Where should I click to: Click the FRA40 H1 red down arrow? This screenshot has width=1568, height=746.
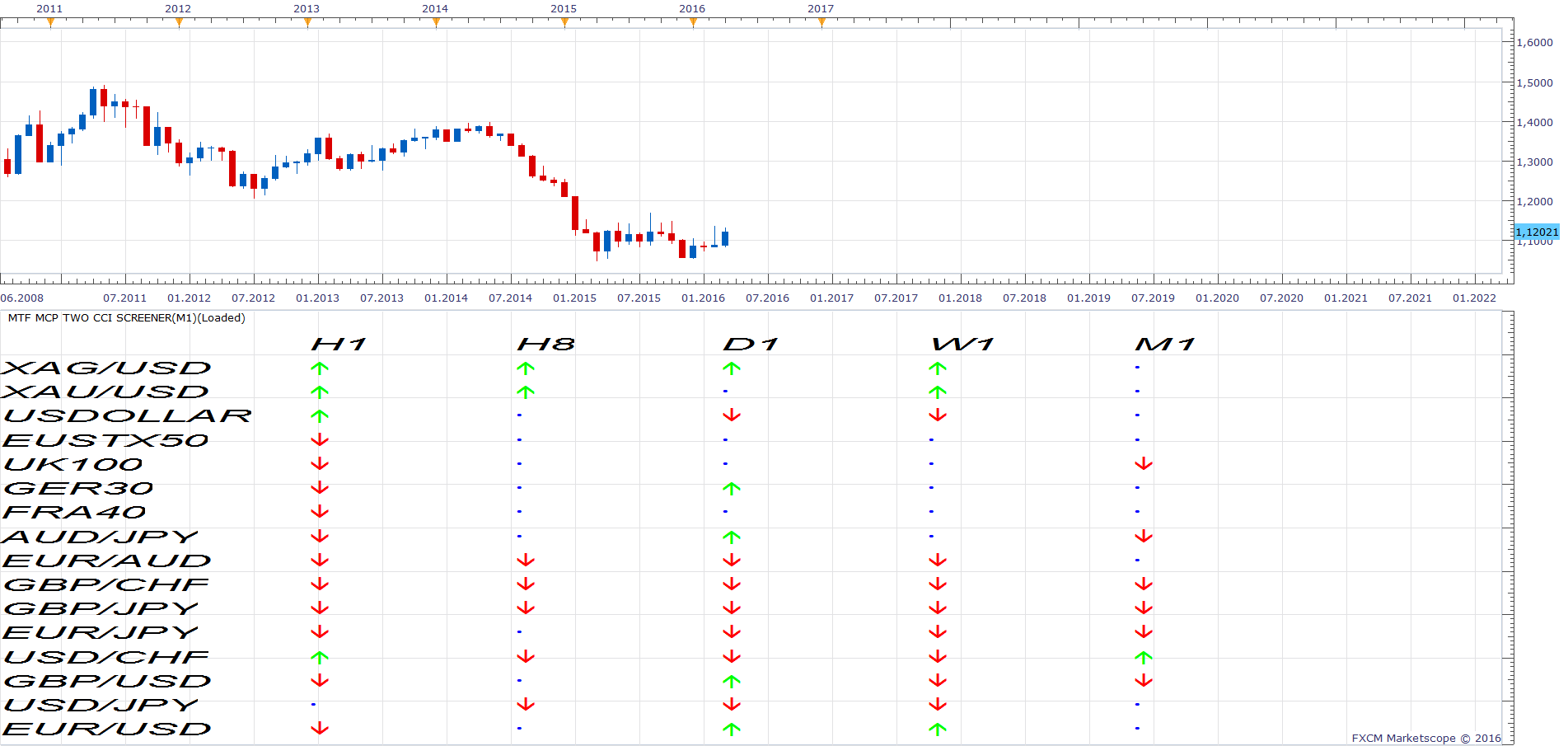coord(320,512)
